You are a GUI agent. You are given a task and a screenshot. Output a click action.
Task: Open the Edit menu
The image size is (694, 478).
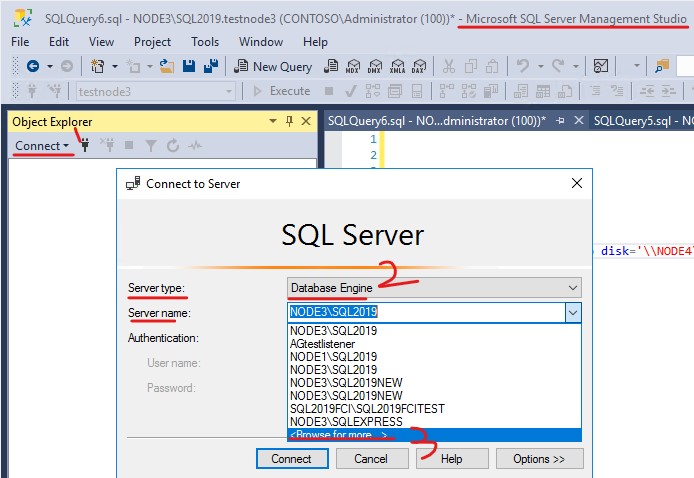(59, 42)
